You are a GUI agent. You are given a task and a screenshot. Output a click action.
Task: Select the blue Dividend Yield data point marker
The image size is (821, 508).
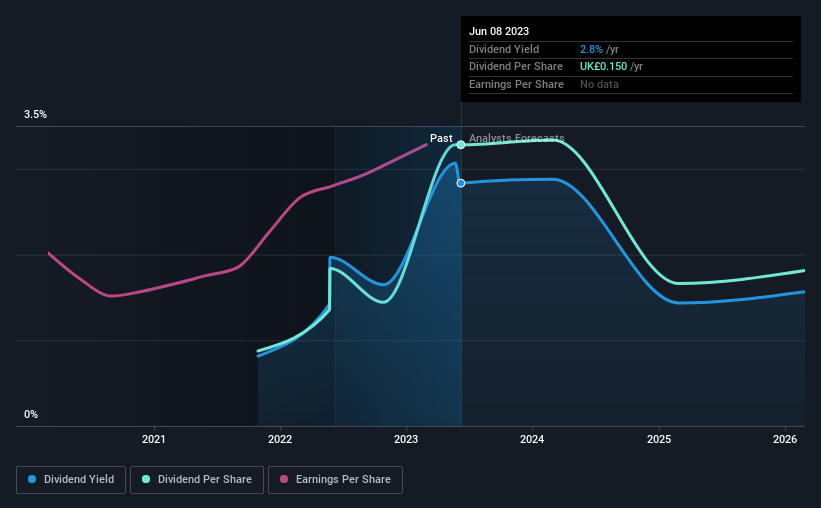click(x=461, y=183)
